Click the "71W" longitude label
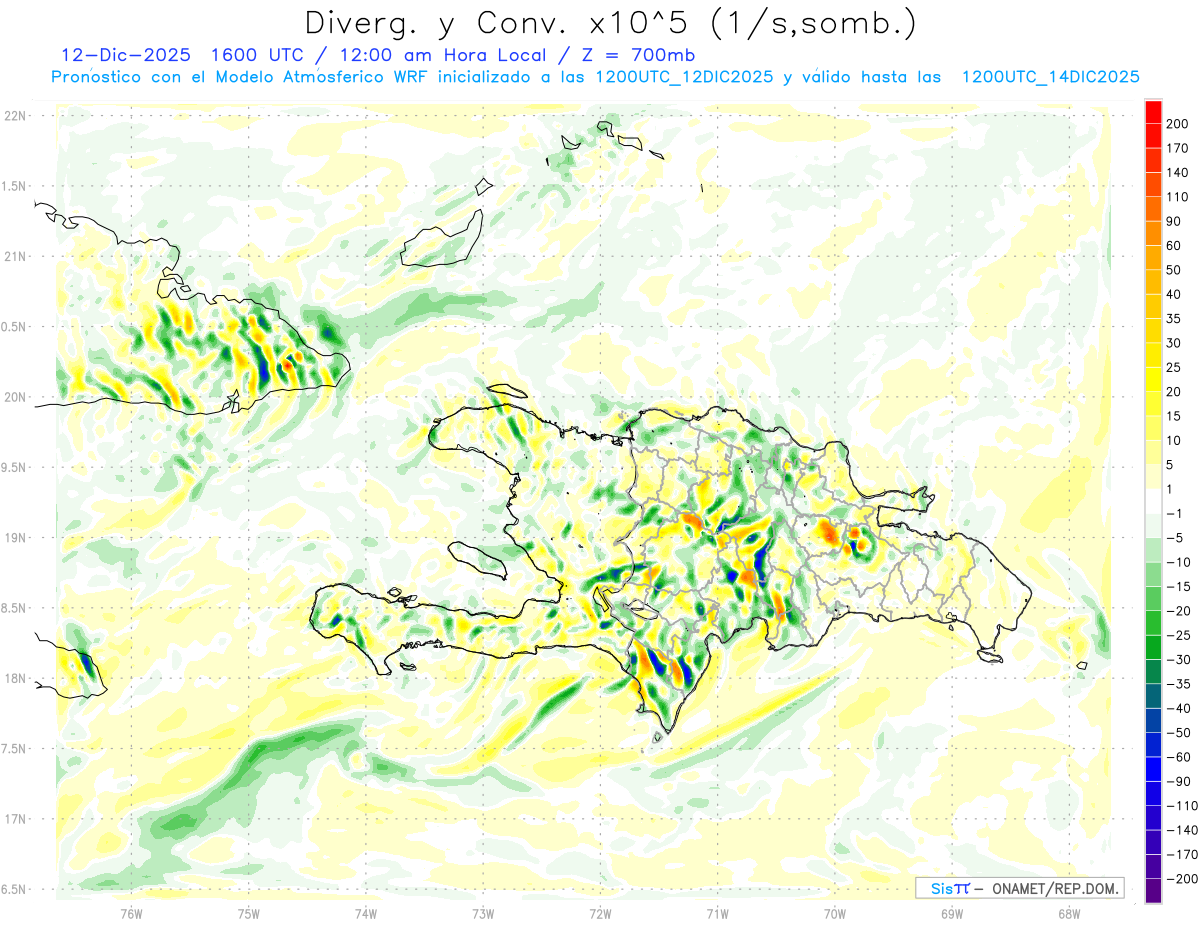 point(717,914)
